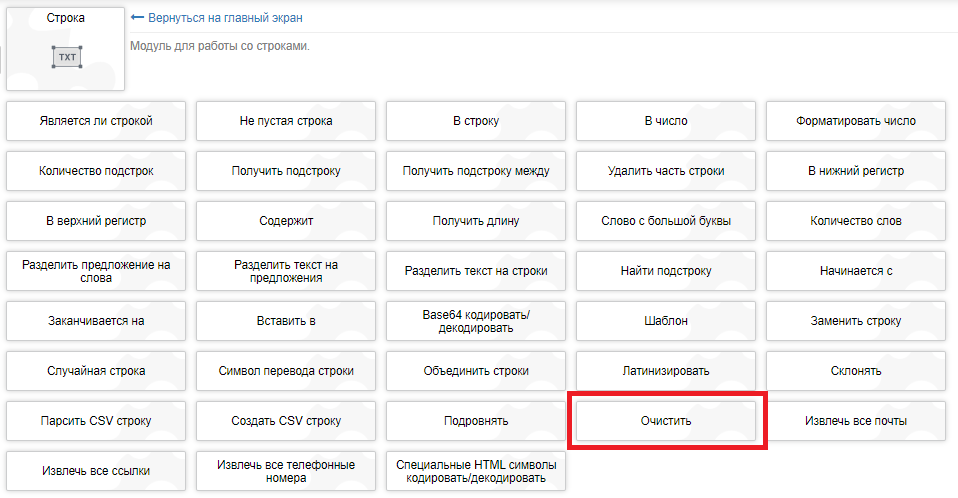
Task: Click the 'Очистить' button
Action: 666,422
